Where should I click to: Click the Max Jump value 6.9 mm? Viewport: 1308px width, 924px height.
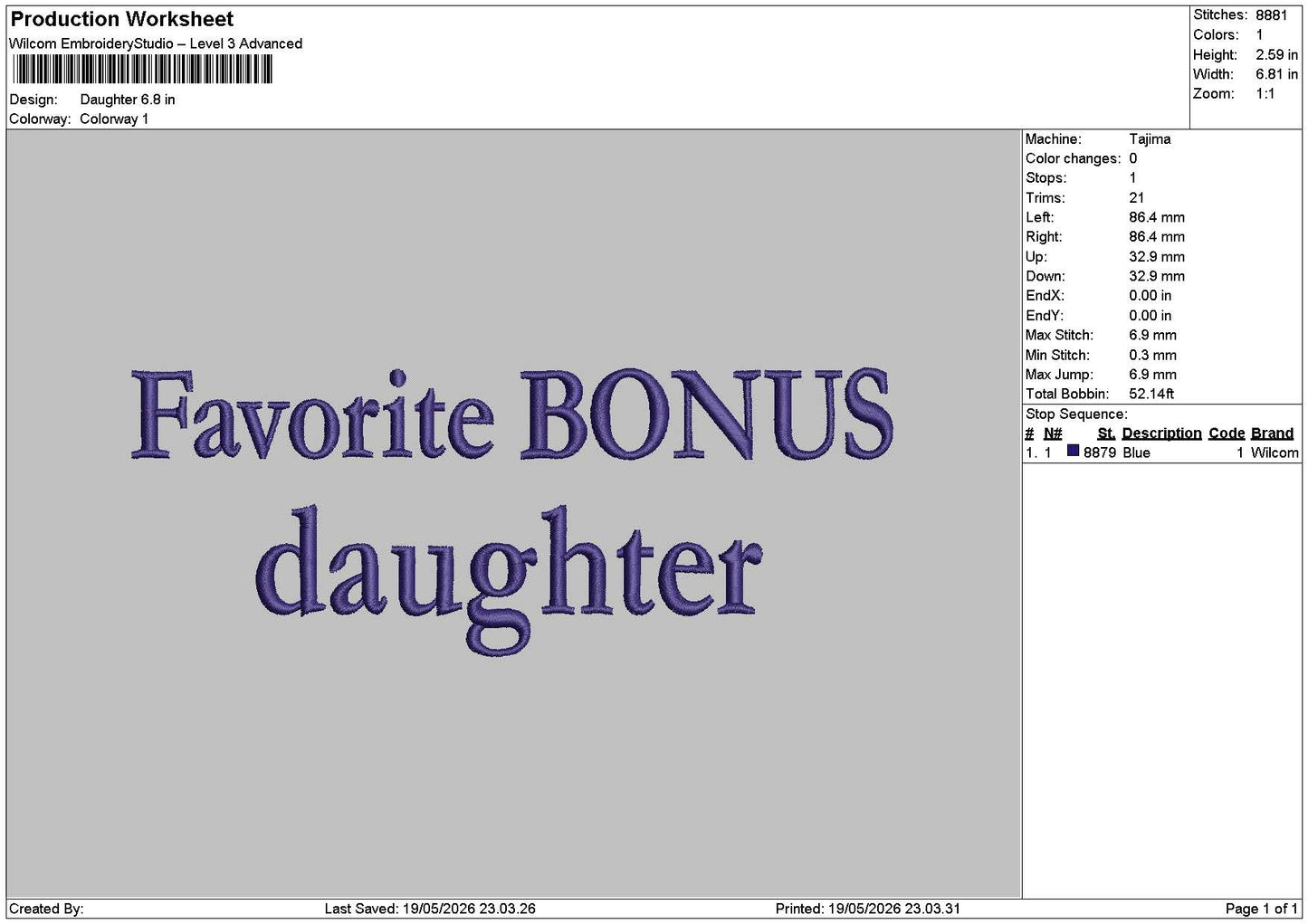pyautogui.click(x=1153, y=375)
